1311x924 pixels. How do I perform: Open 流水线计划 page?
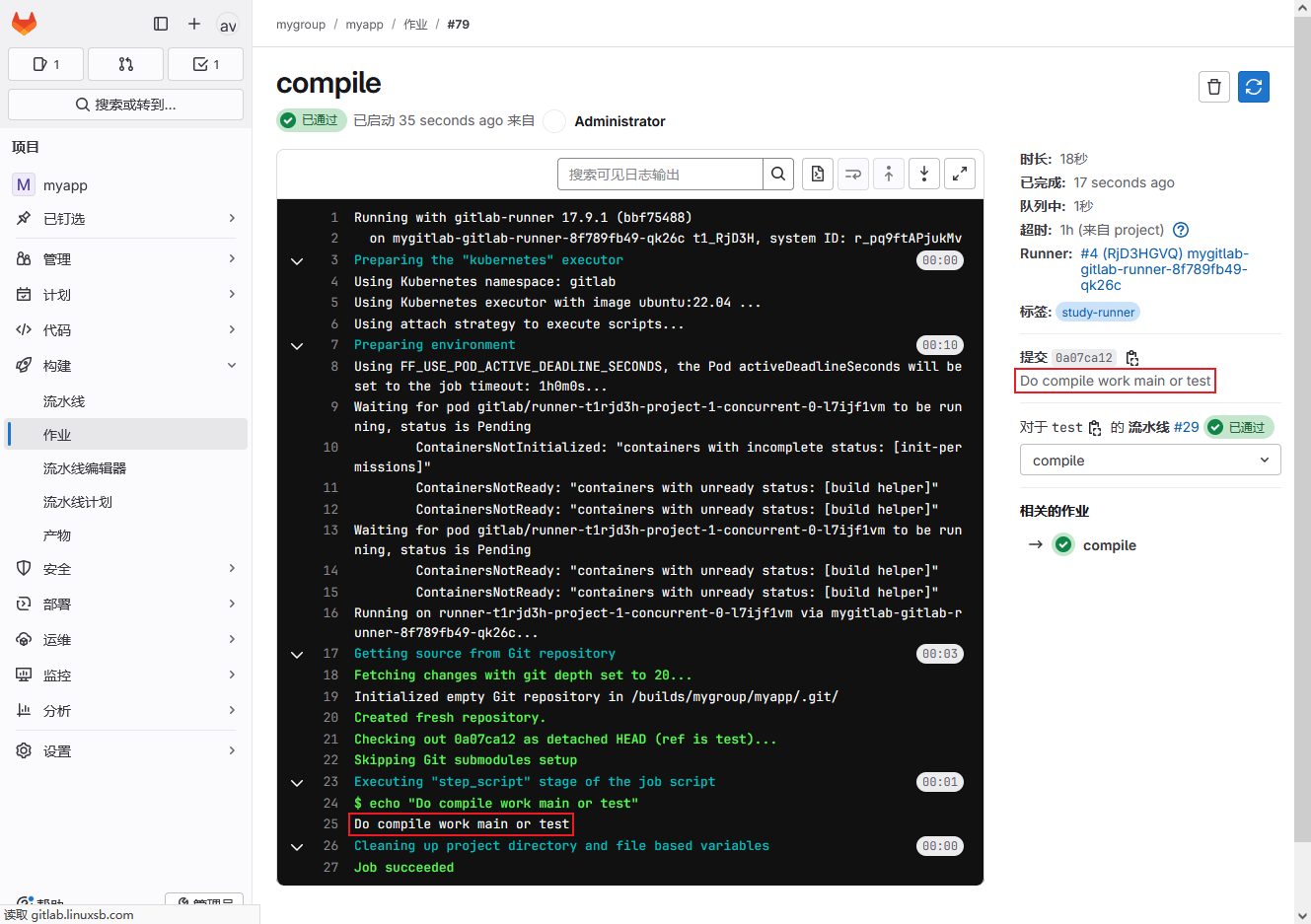coord(125,502)
